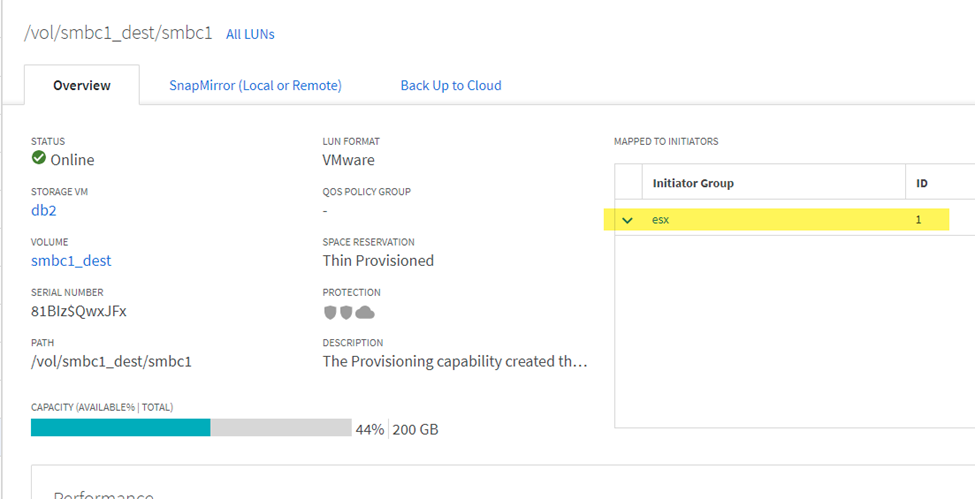Click the second shield protection icon

(346, 312)
